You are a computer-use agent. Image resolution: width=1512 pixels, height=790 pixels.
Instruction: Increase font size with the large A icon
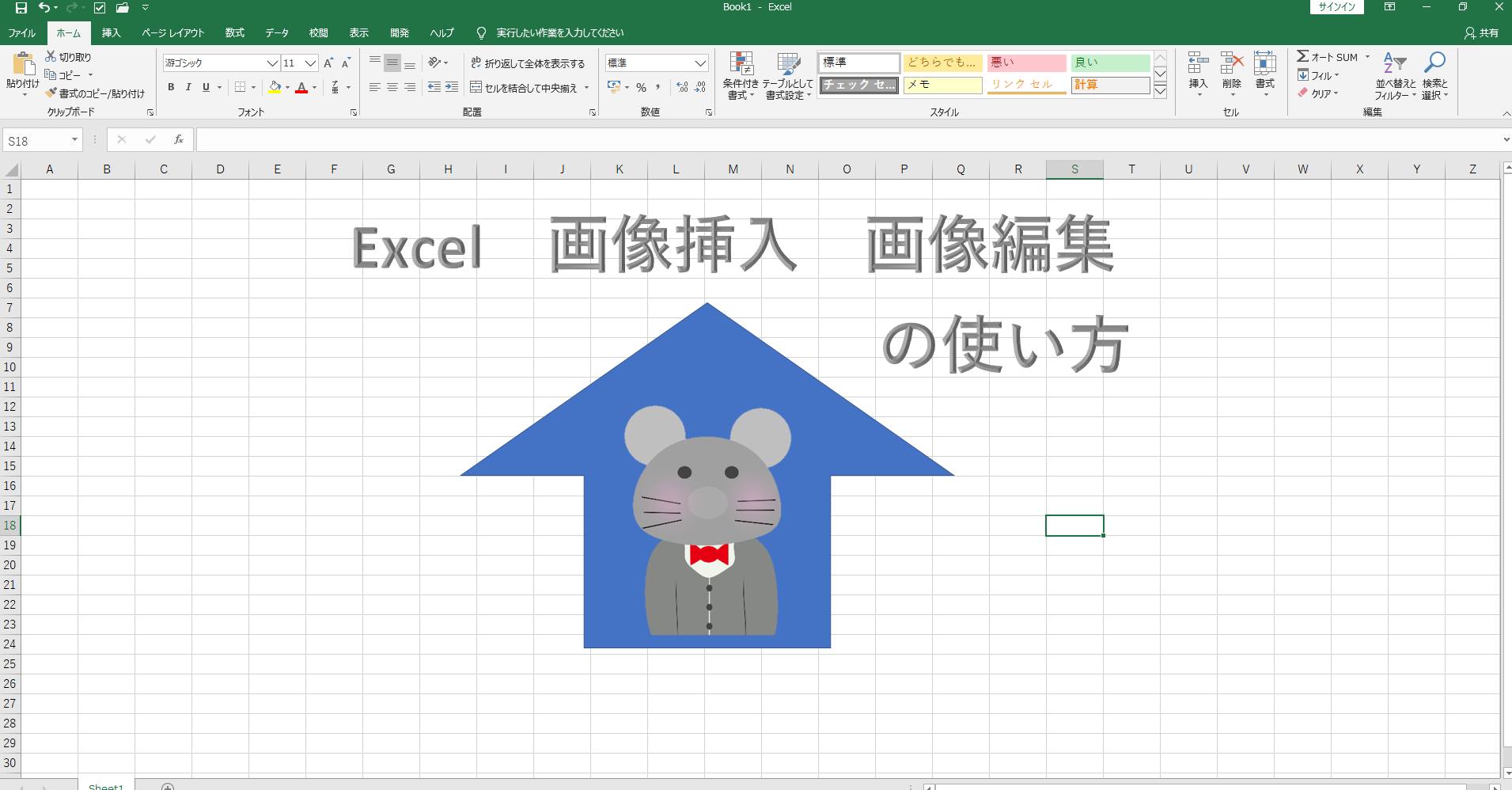(329, 63)
